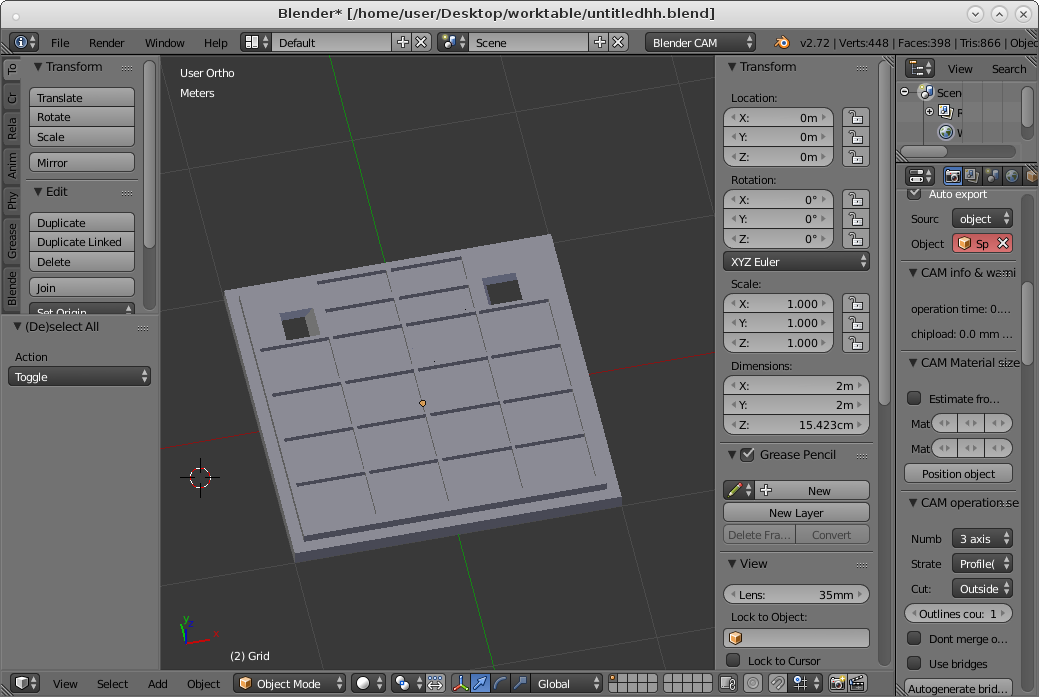Delete the Default screen layout
The width and height of the screenshot is (1039, 697).
point(421,42)
